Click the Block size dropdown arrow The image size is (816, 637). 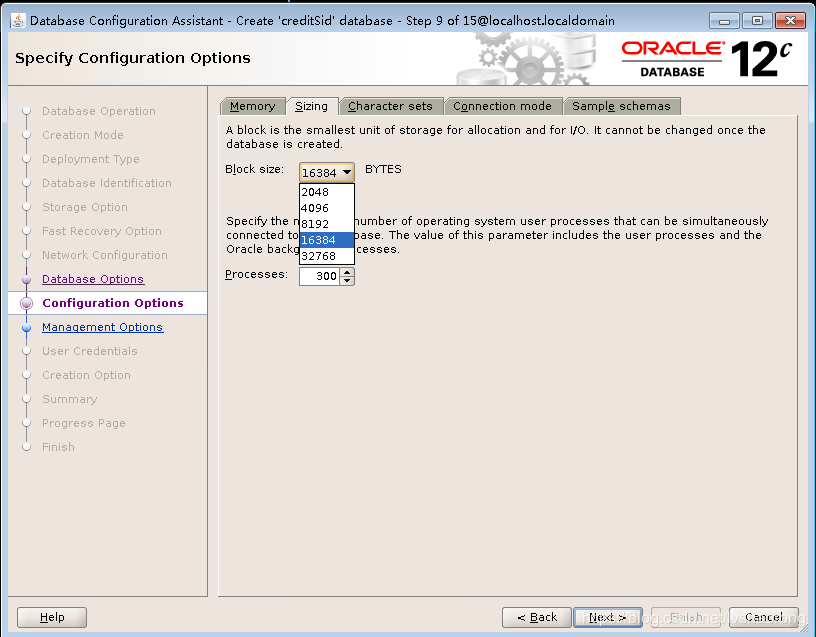click(x=347, y=172)
